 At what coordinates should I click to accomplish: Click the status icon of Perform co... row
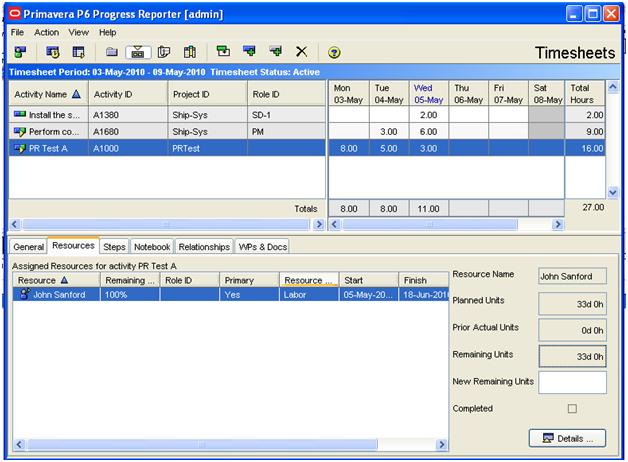click(20, 131)
